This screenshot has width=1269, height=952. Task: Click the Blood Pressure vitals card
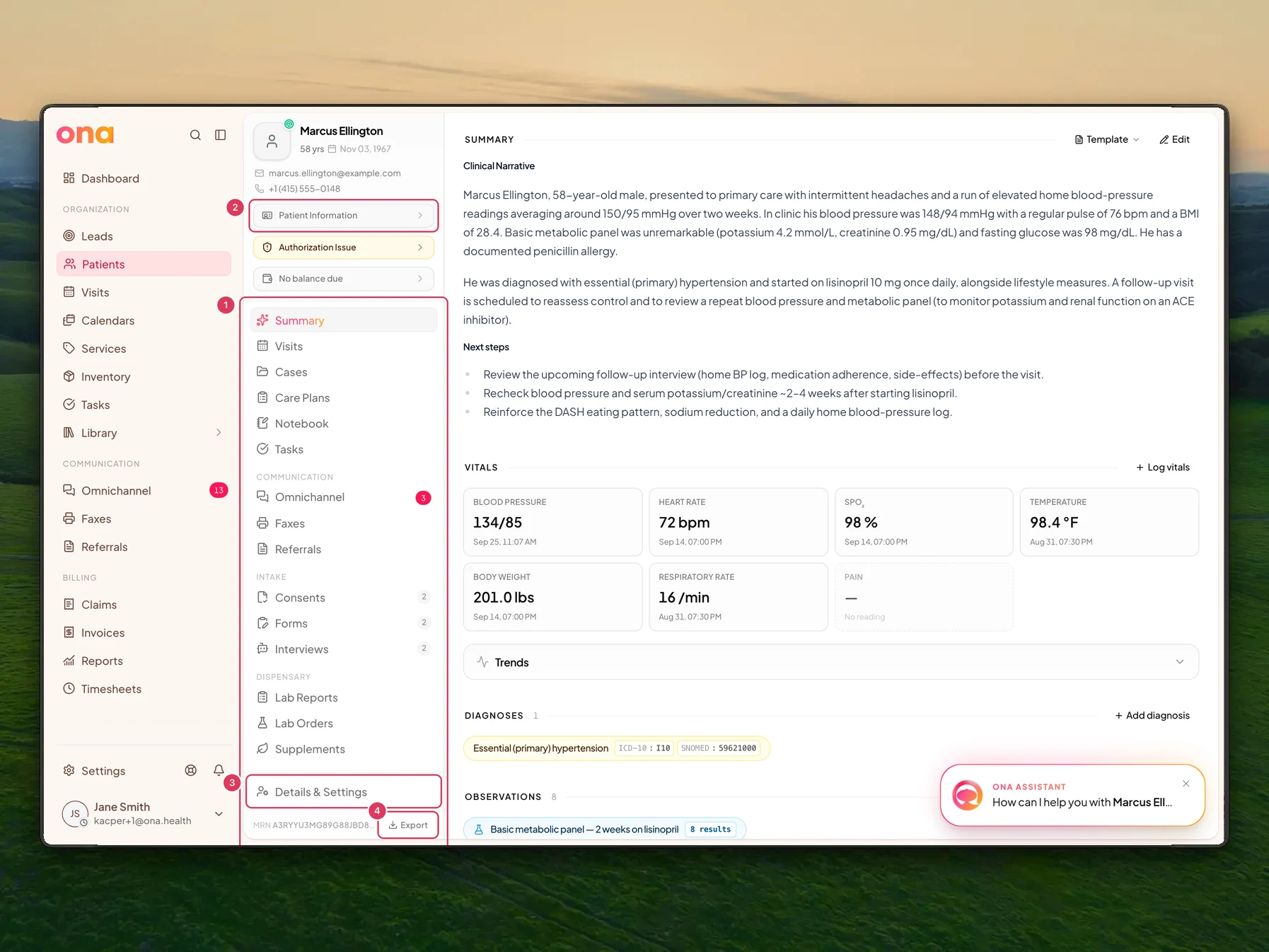point(552,522)
